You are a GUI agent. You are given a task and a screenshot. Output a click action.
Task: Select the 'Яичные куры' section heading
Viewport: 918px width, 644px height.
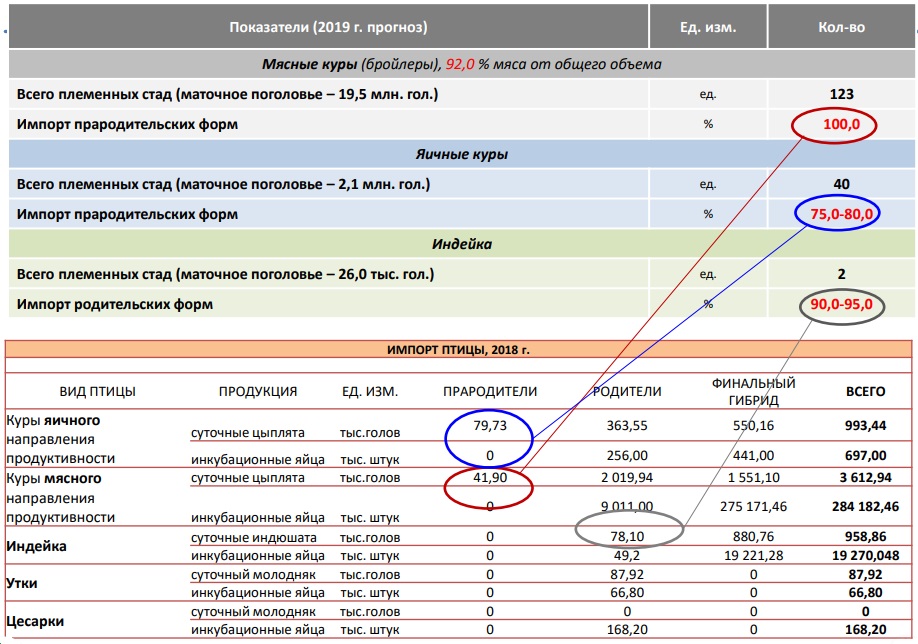coord(462,155)
